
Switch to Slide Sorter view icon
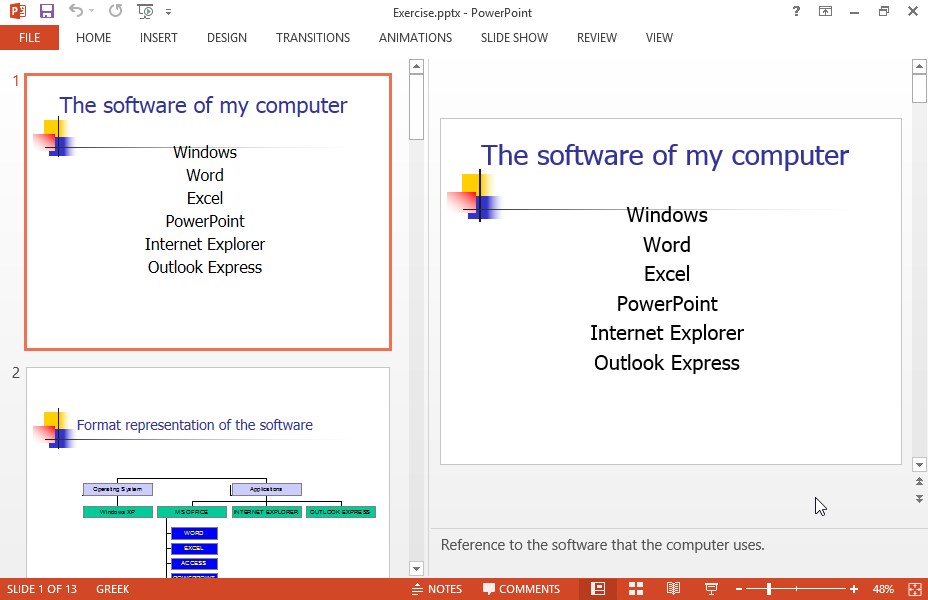[x=636, y=589]
